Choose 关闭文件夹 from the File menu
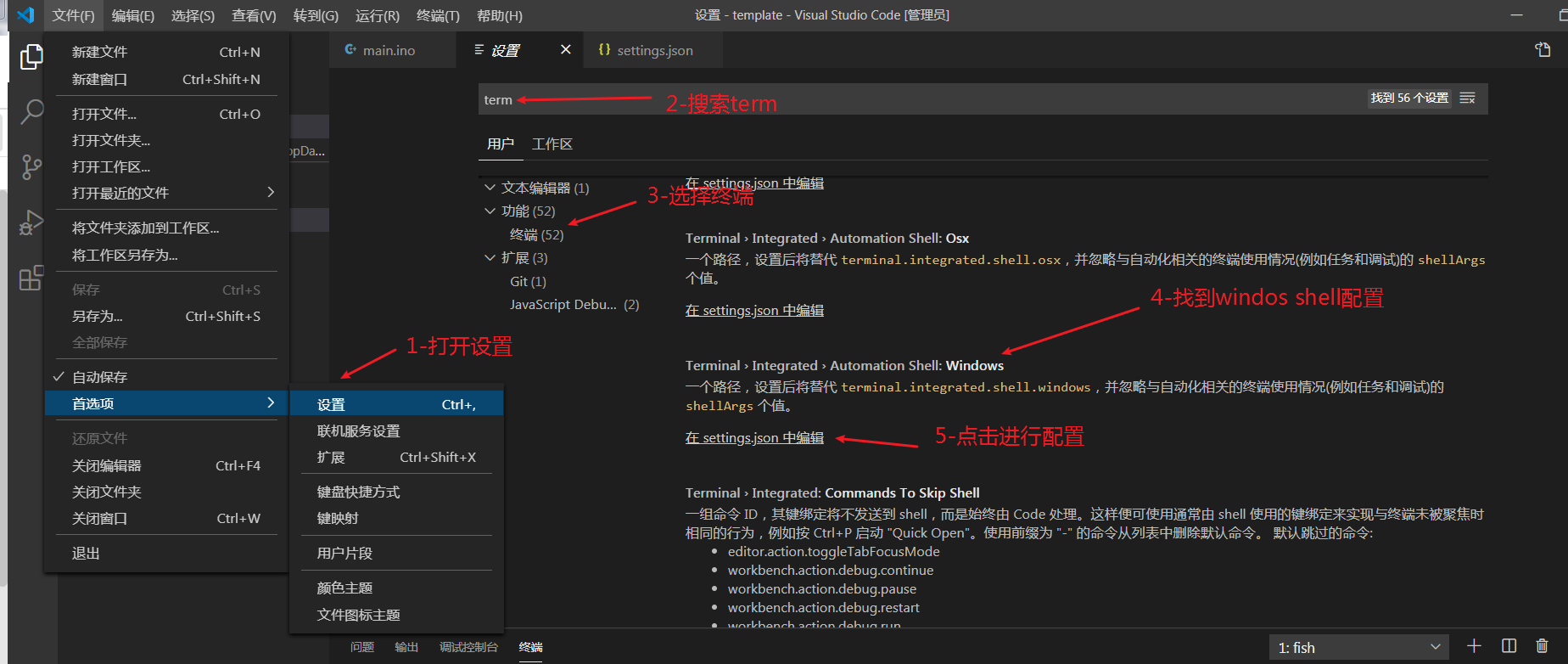 click(166, 492)
